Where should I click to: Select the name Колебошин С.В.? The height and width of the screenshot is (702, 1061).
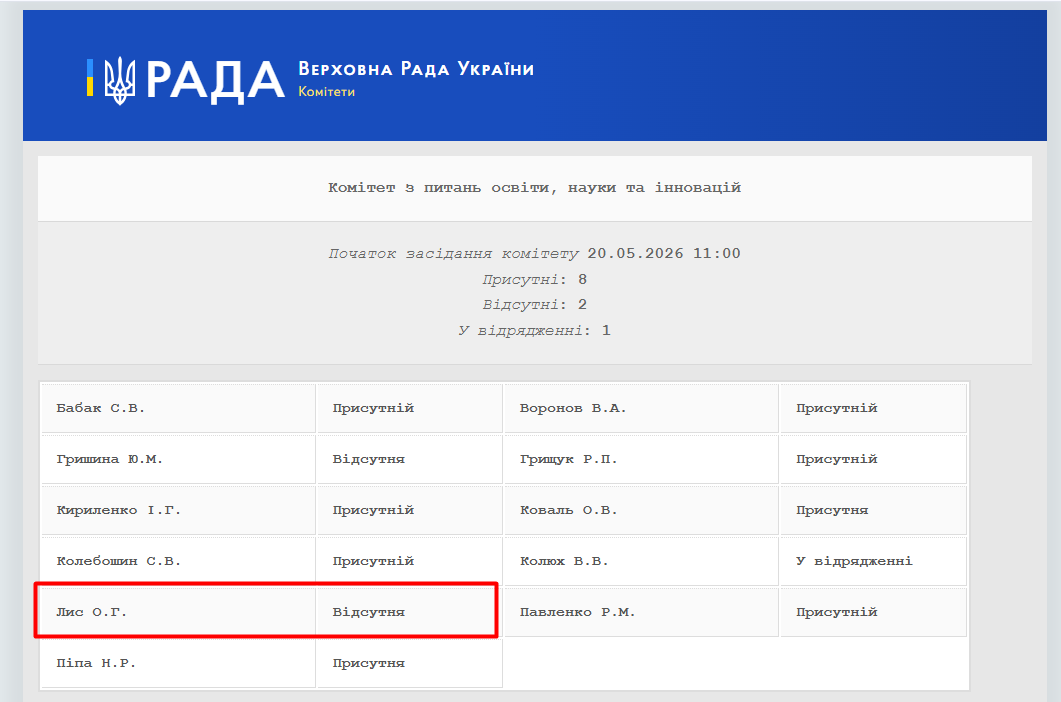click(x=118, y=561)
